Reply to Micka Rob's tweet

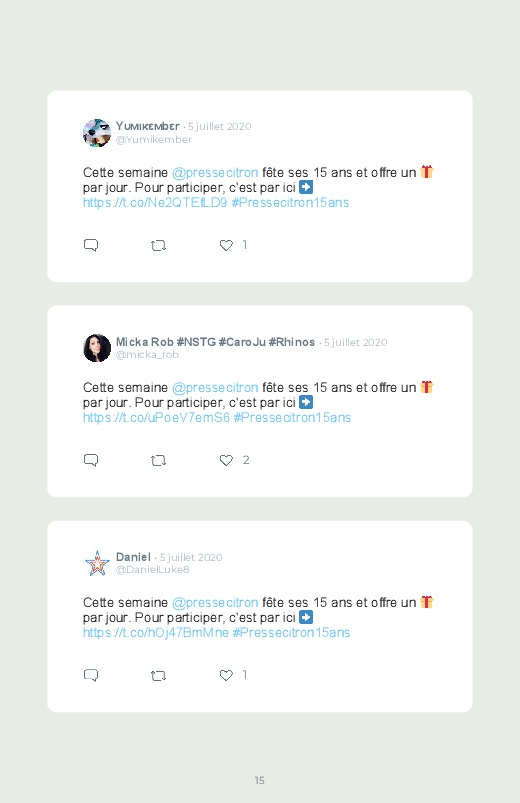[x=91, y=460]
